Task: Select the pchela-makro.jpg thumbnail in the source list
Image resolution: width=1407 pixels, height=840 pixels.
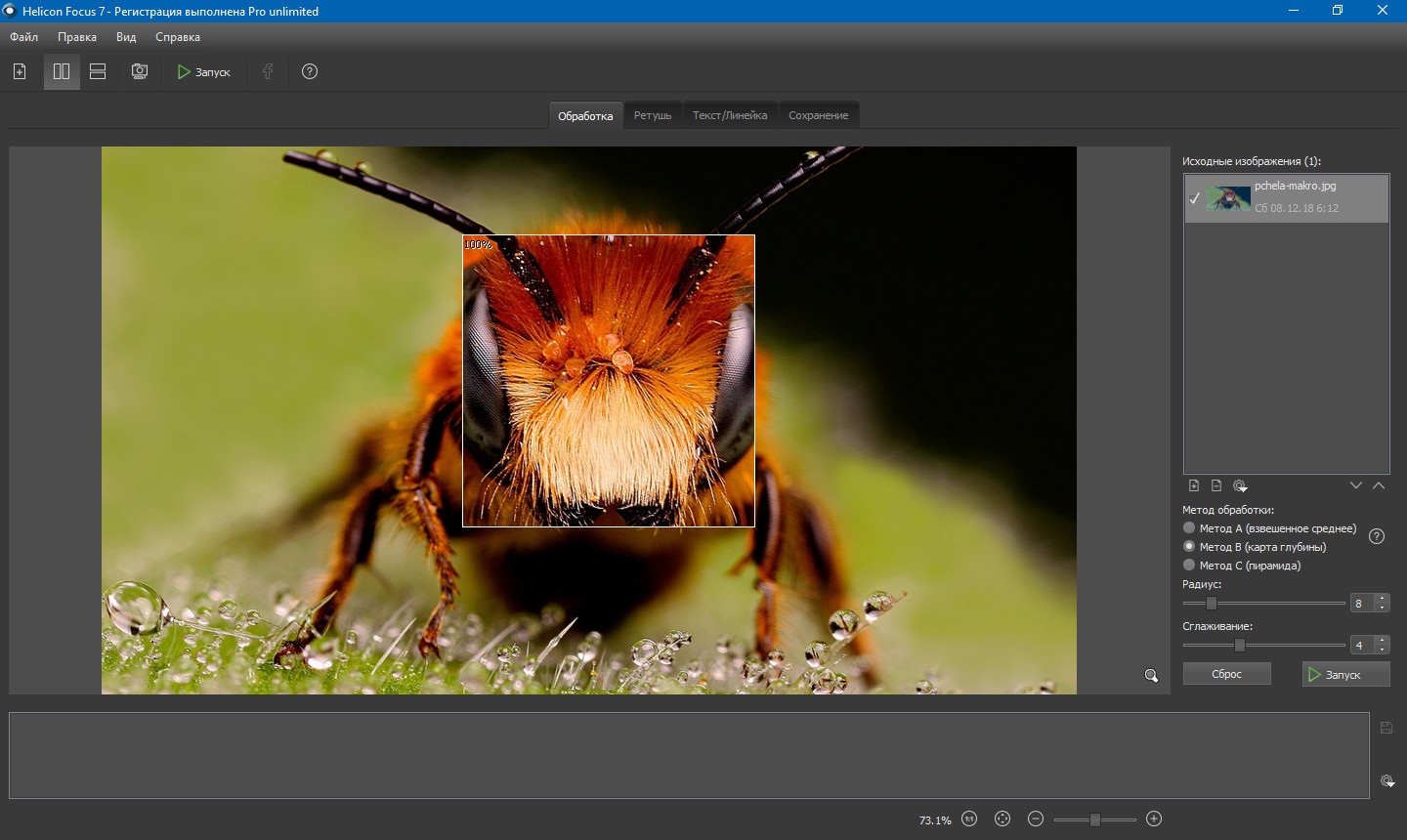Action: pos(1229,198)
